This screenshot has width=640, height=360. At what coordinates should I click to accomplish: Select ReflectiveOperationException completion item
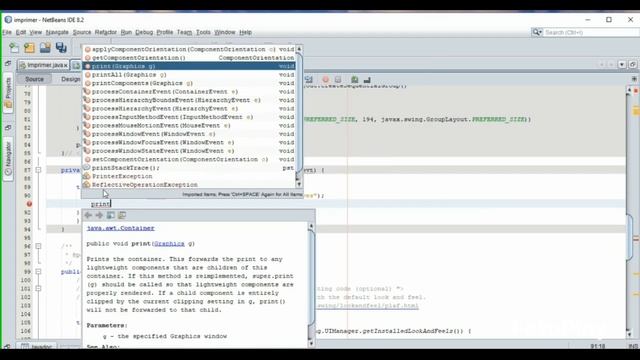coord(189,185)
